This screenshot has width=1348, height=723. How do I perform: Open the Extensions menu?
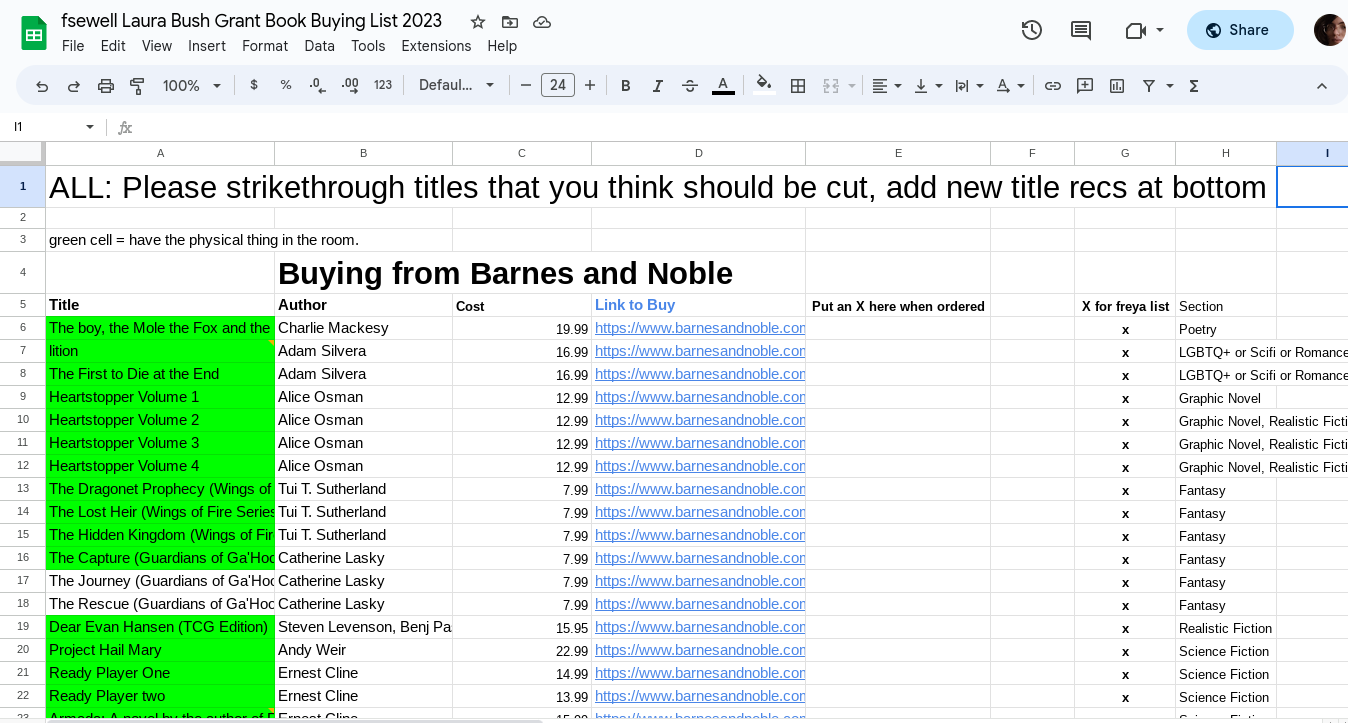coord(436,46)
